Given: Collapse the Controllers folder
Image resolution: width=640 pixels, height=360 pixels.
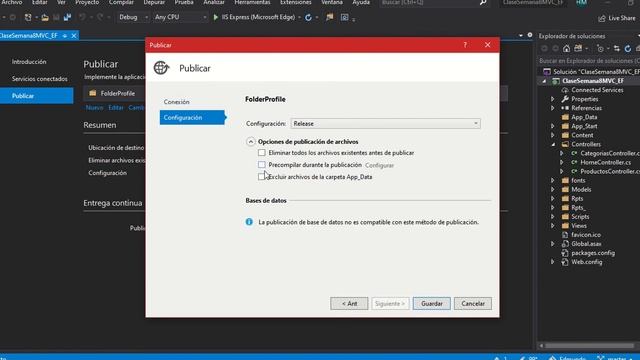Looking at the screenshot, I should pyautogui.click(x=553, y=144).
